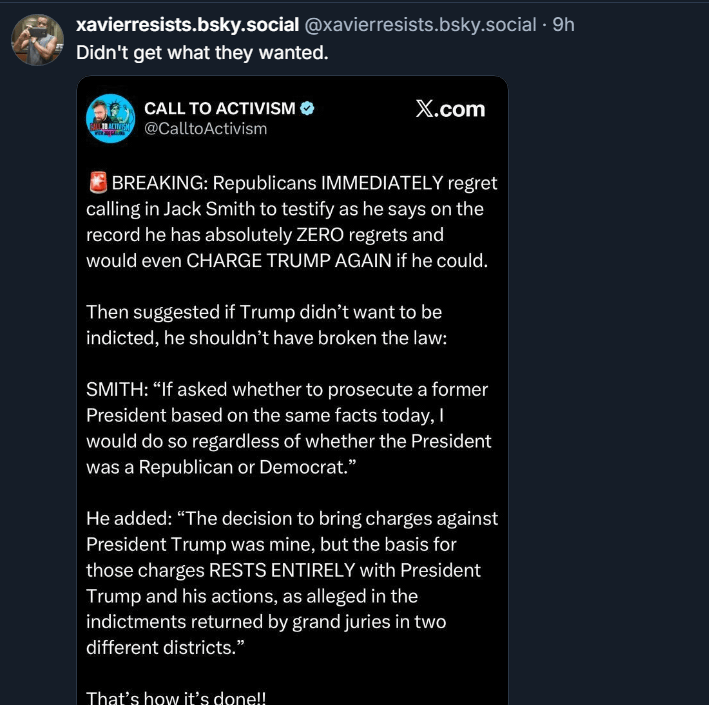Click the red siren emoji before BREAKING
709x705 pixels.
pos(97,183)
